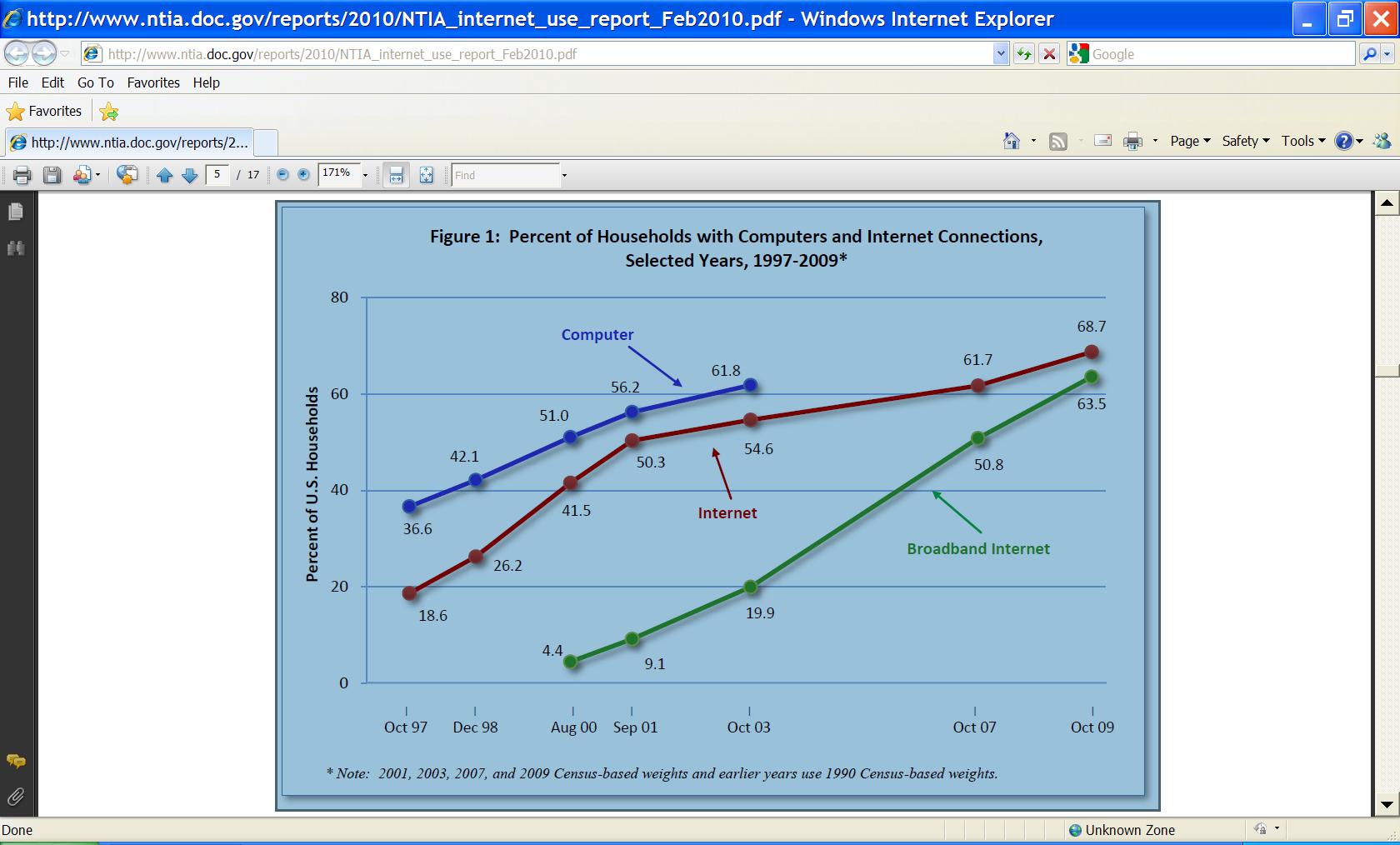This screenshot has height=845, width=1400.
Task: Print from the IE command bar
Action: point(1132,141)
